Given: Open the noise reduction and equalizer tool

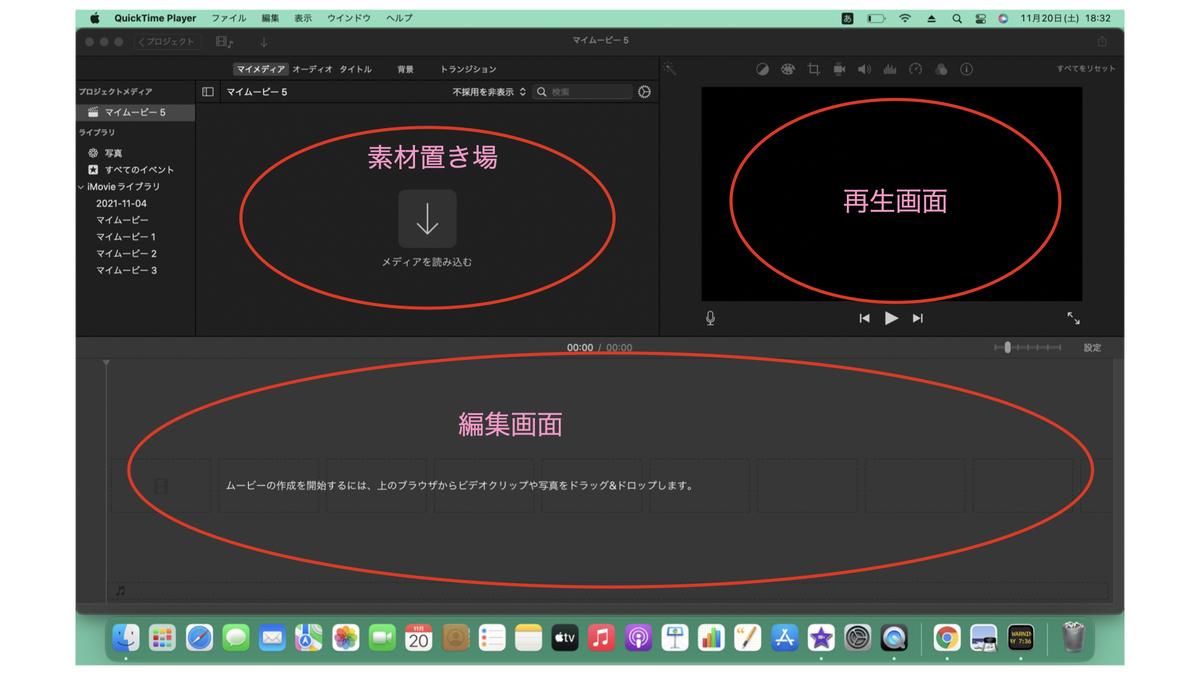Looking at the screenshot, I should pos(889,69).
